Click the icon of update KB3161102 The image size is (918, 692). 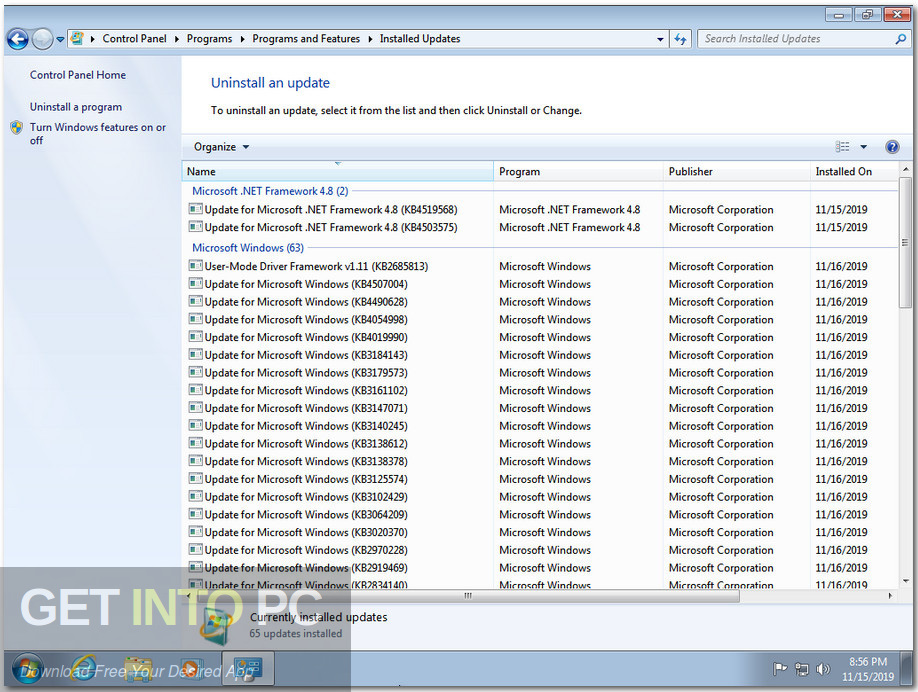click(196, 390)
